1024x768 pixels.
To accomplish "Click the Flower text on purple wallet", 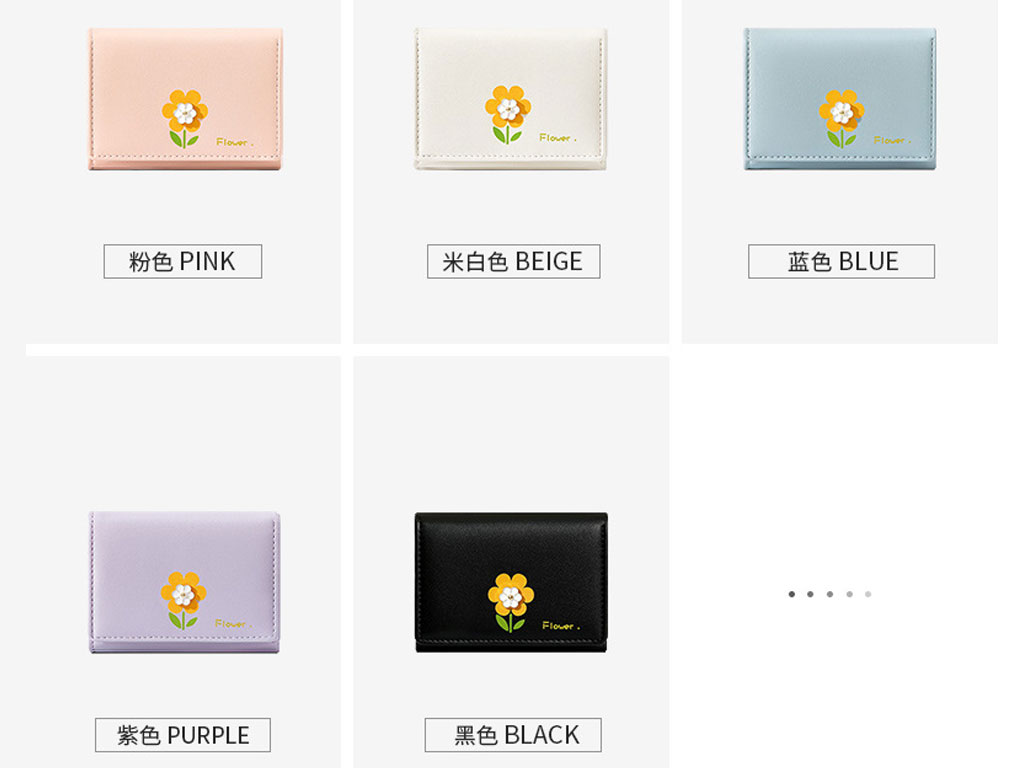I will pyautogui.click(x=233, y=624).
